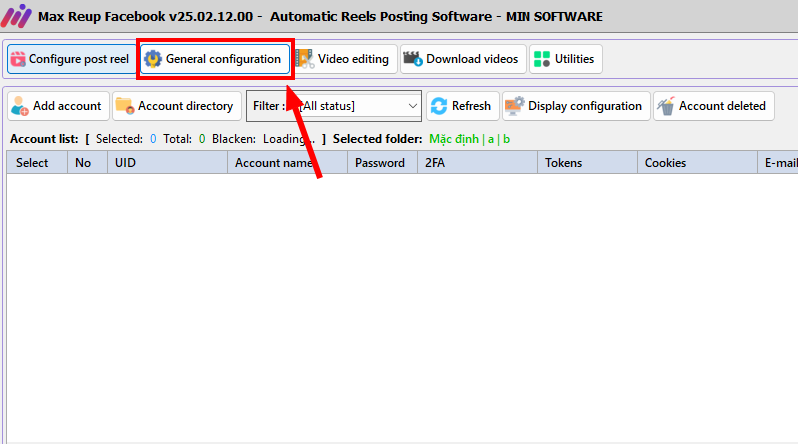Image resolution: width=798 pixels, height=444 pixels.
Task: Click the Refresh button
Action: (463, 106)
